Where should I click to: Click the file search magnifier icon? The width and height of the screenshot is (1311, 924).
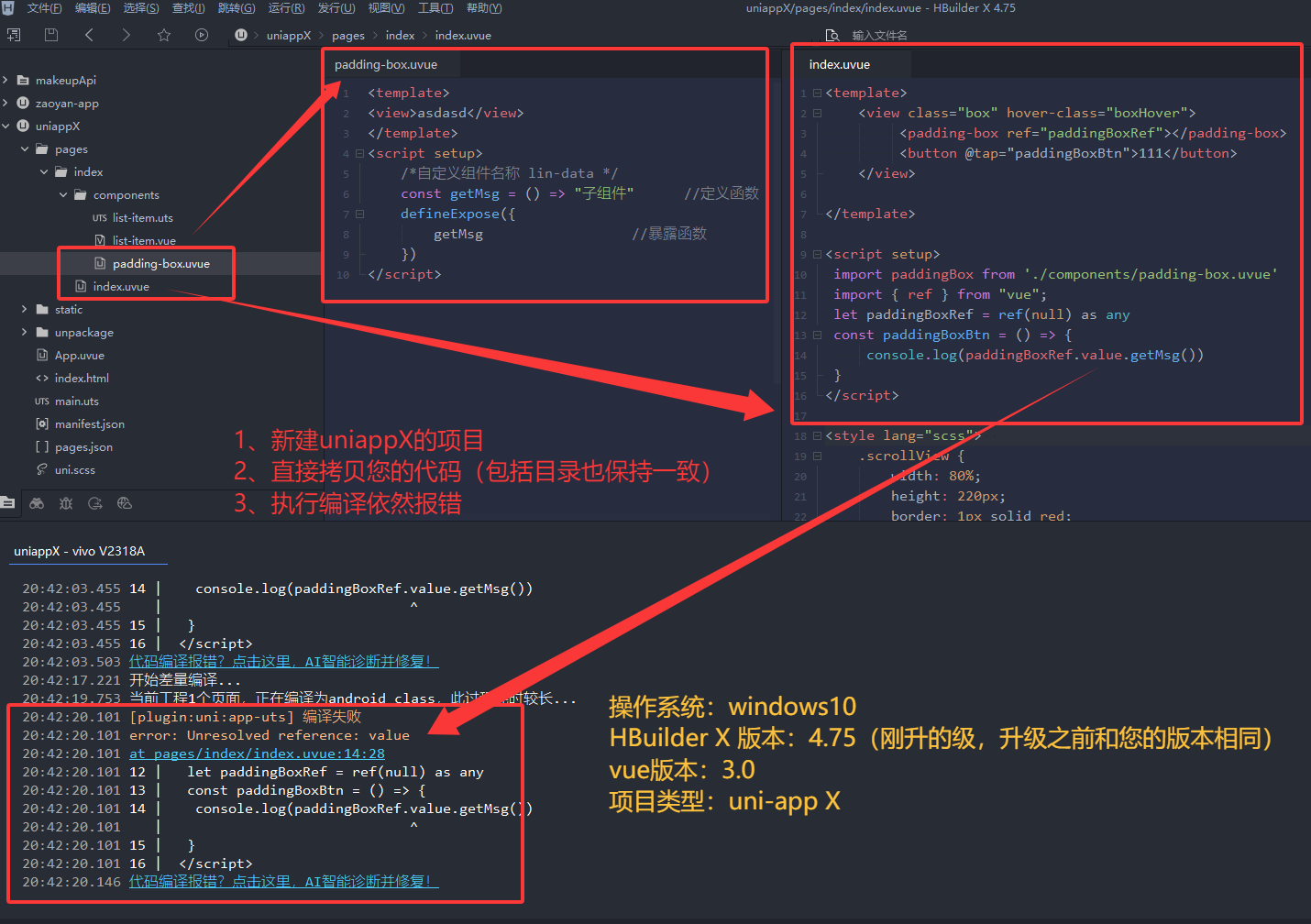coord(832,36)
